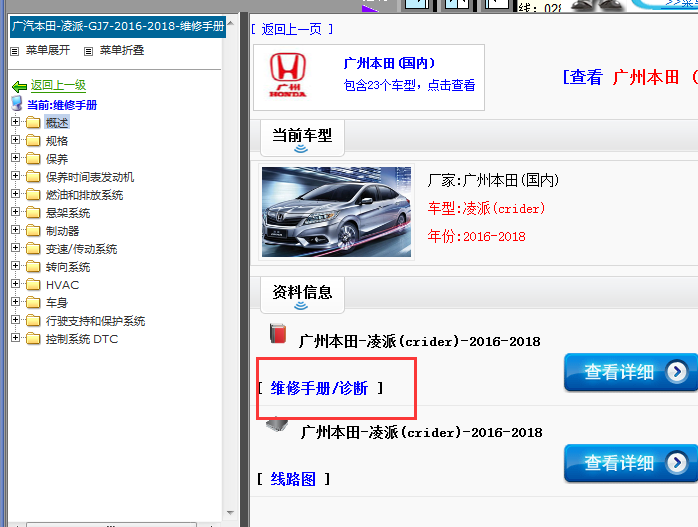Open 维修手册/诊断 link
The image size is (698, 527).
point(319,388)
